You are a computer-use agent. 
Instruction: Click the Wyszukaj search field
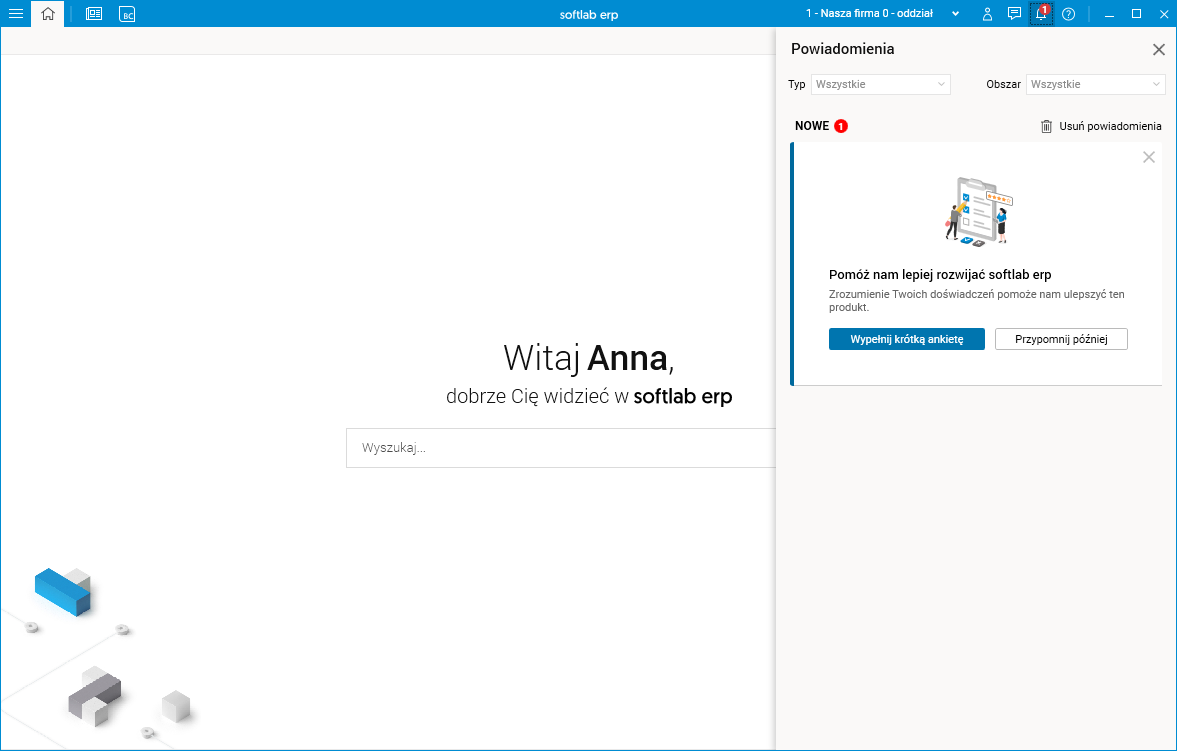tap(561, 448)
